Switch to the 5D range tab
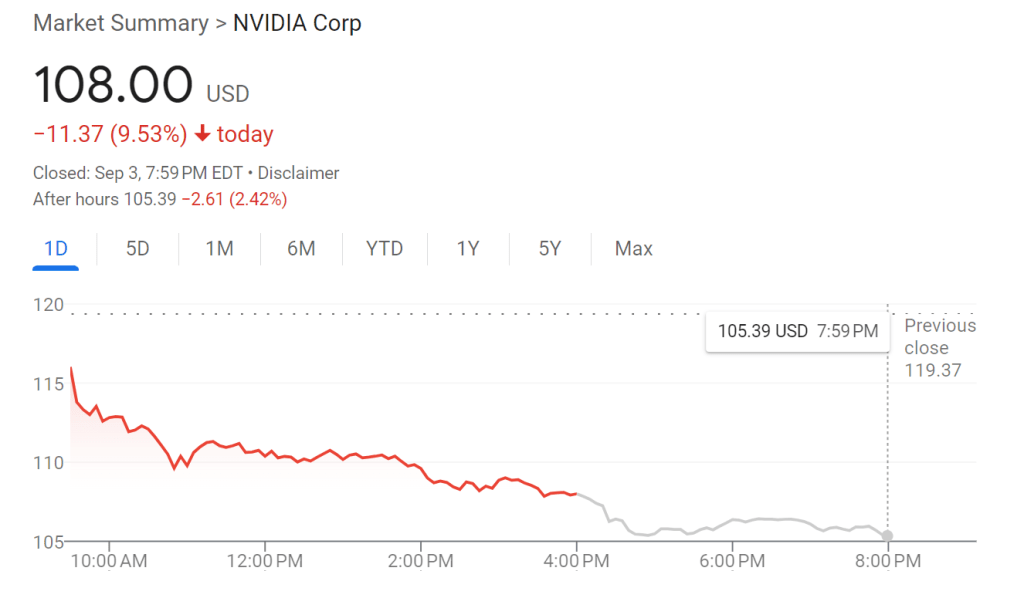Screen dimensions: 1024x598 tap(138, 248)
